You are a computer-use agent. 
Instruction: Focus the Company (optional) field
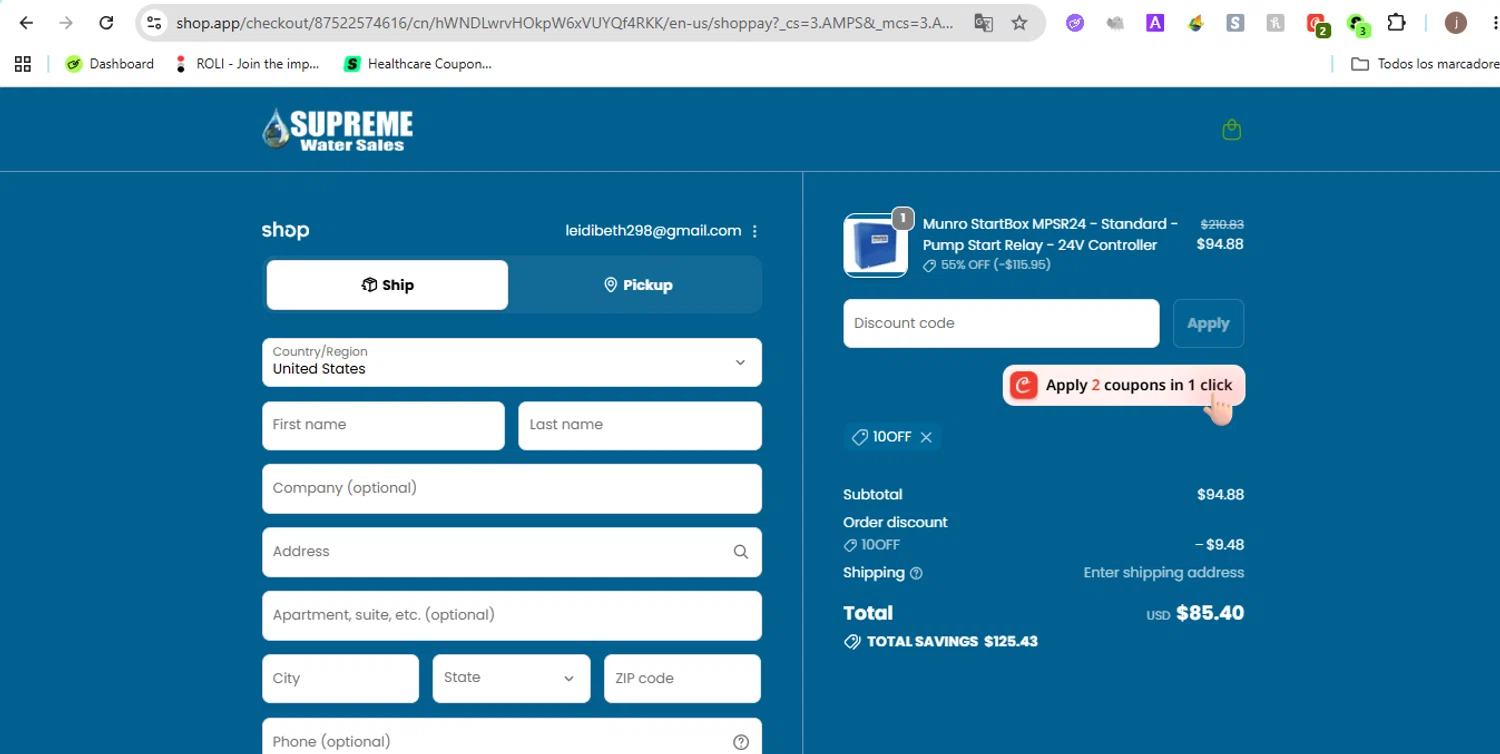click(512, 489)
